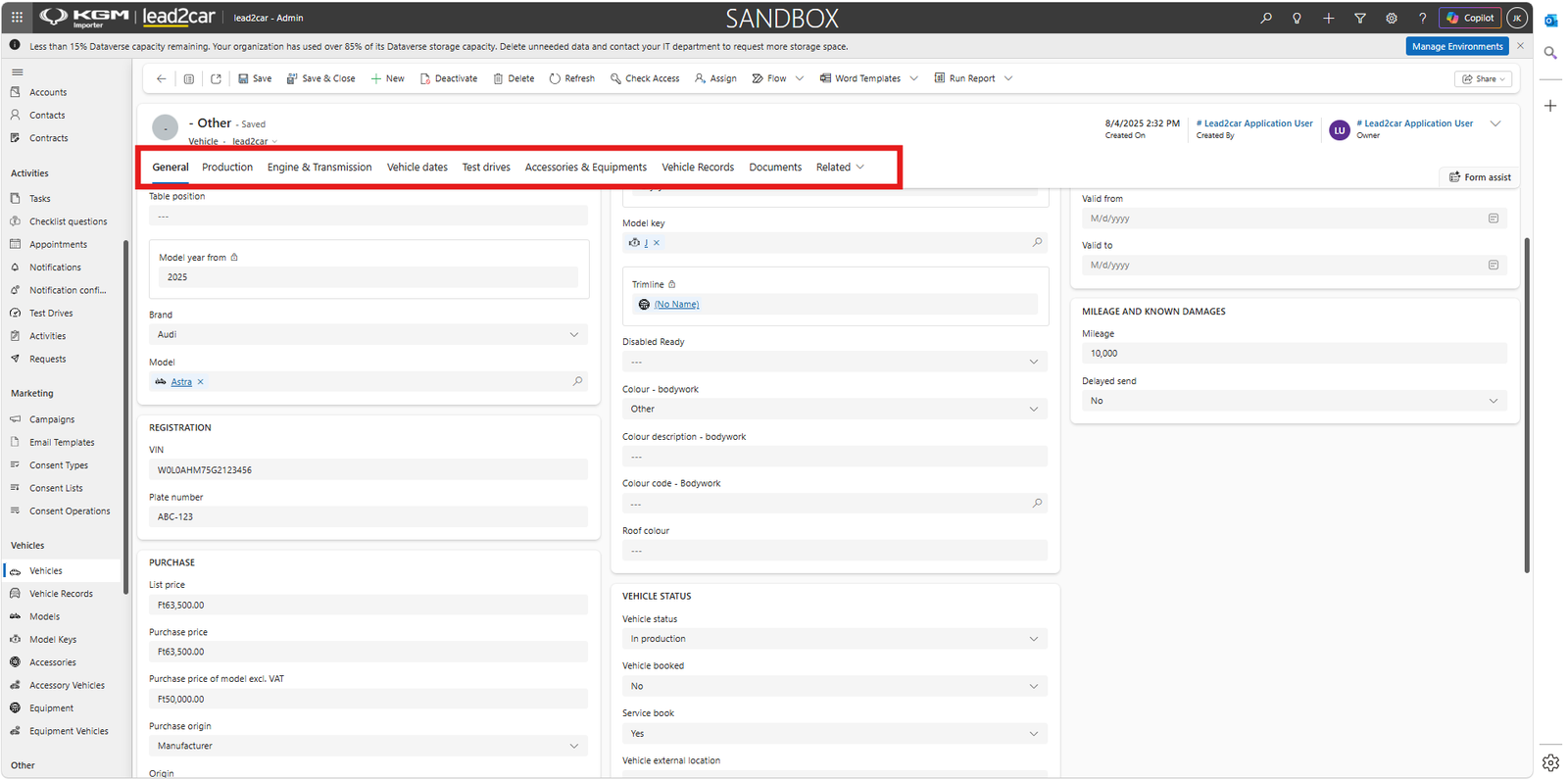Click the Deactivate command
This screenshot has height=779, width=1568.
coord(449,78)
